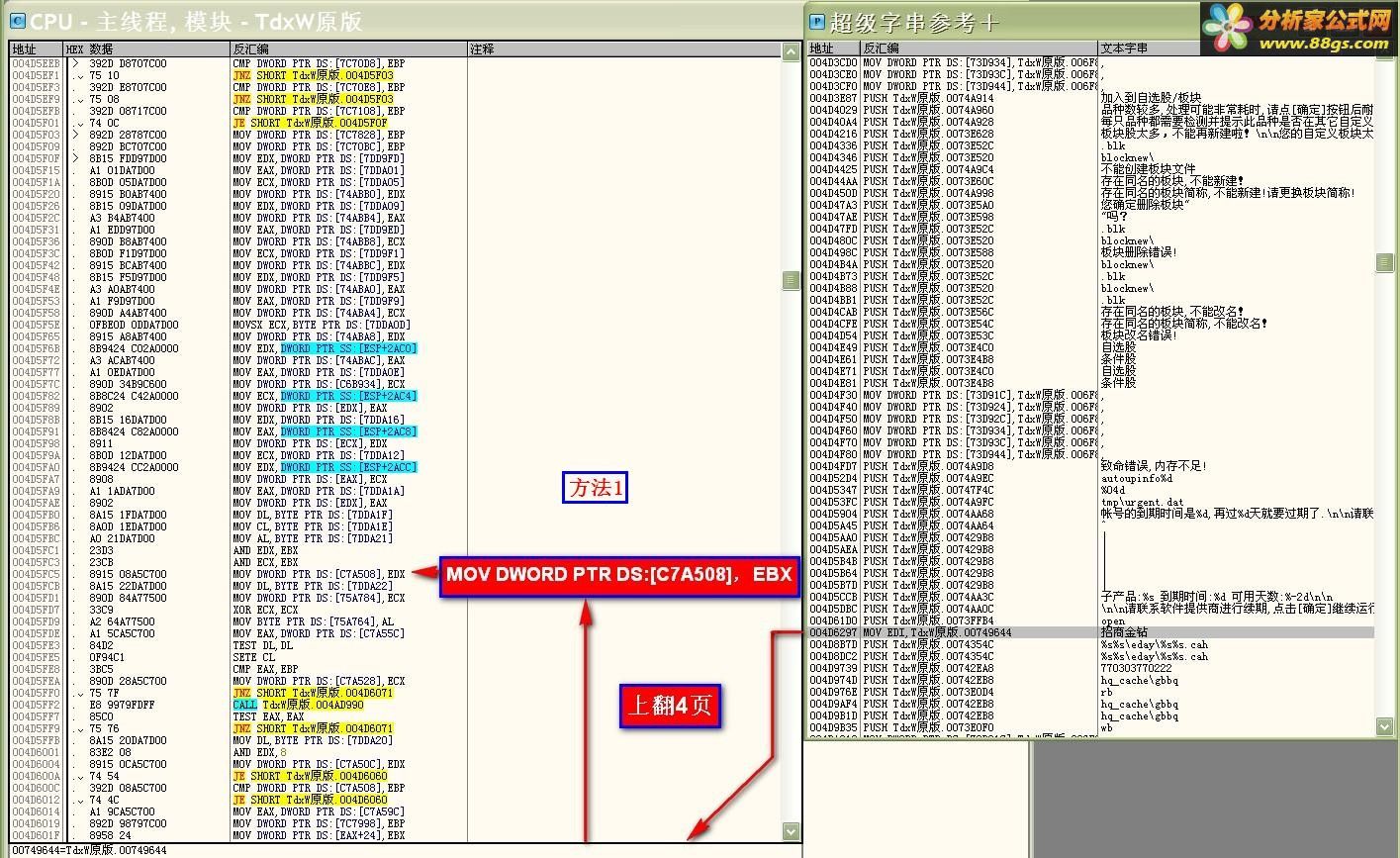The height and width of the screenshot is (858, 1400).
Task: Click the operand DWORD PTR SS:[ESP+2AC4]
Action: click(348, 396)
